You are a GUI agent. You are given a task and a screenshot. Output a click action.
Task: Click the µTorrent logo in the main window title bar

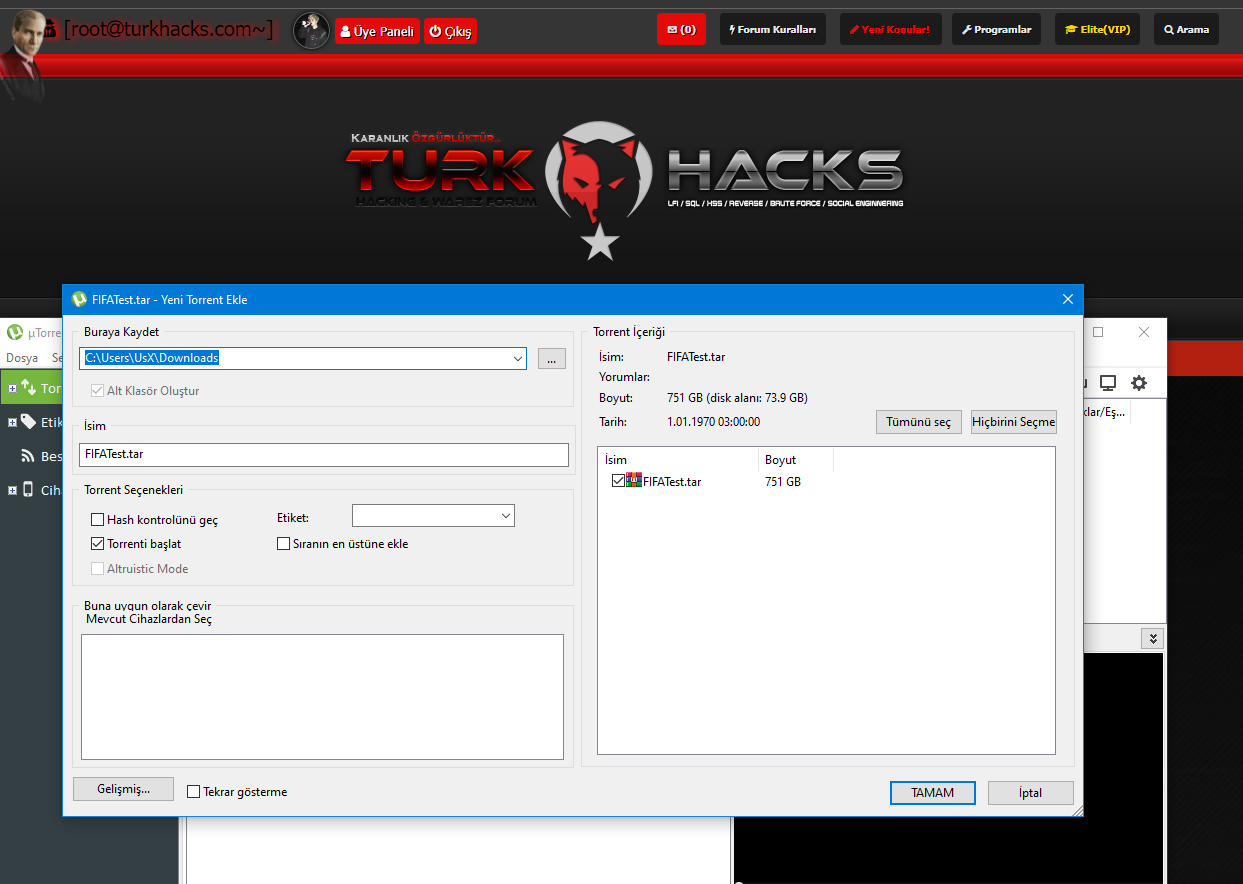tap(15, 332)
